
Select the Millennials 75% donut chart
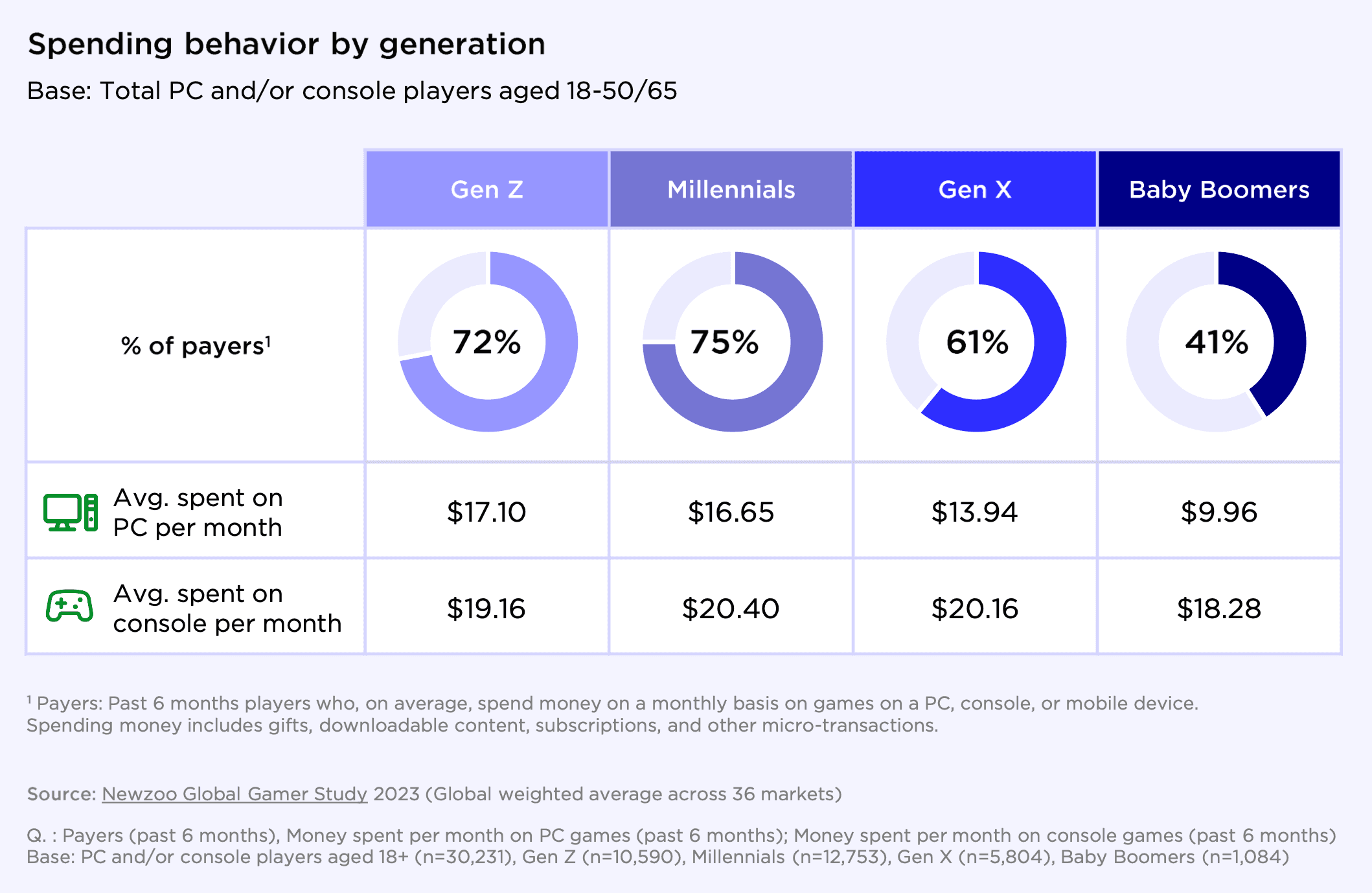[x=732, y=342]
